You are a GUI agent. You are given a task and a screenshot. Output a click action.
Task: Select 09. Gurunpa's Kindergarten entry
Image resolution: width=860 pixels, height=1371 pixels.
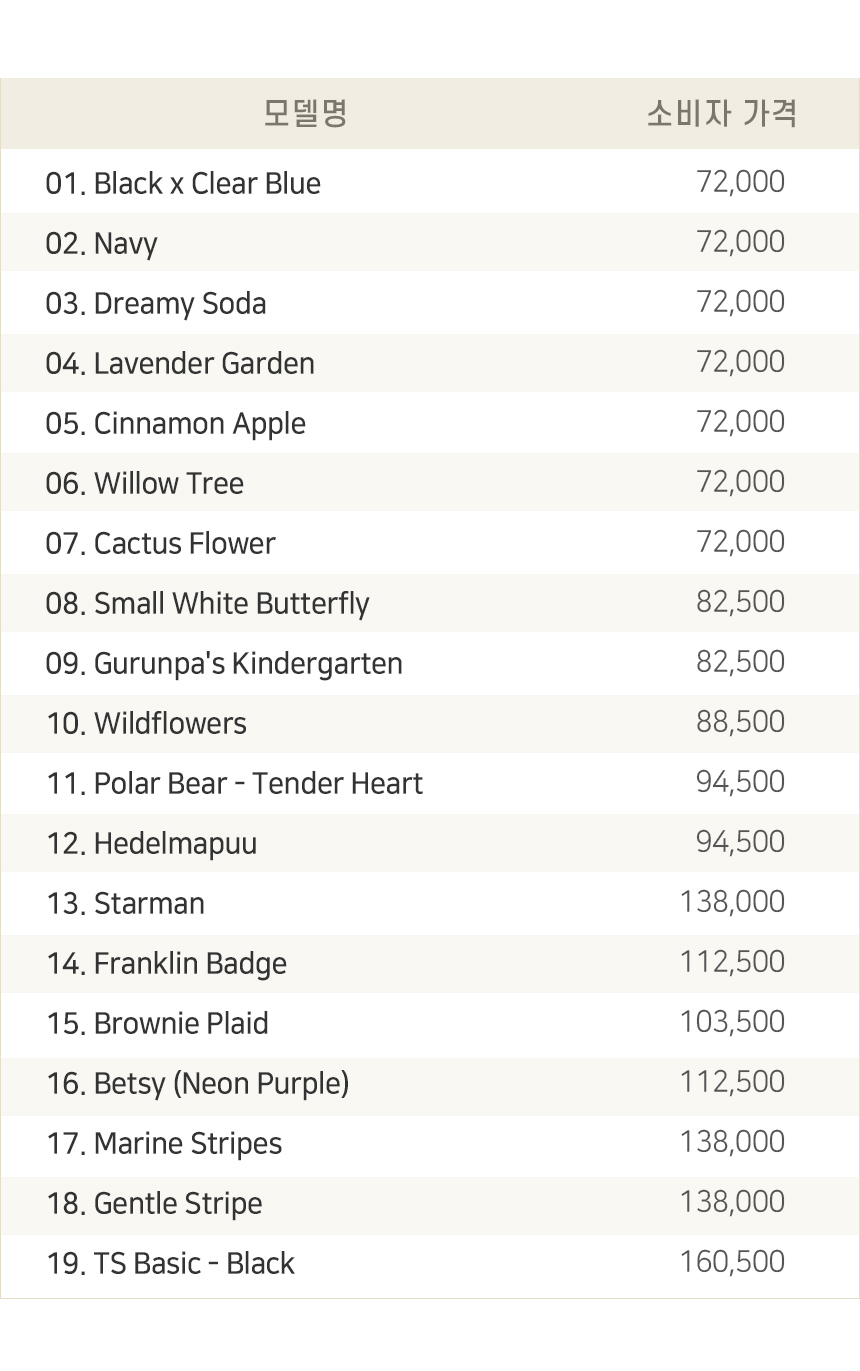coord(224,664)
